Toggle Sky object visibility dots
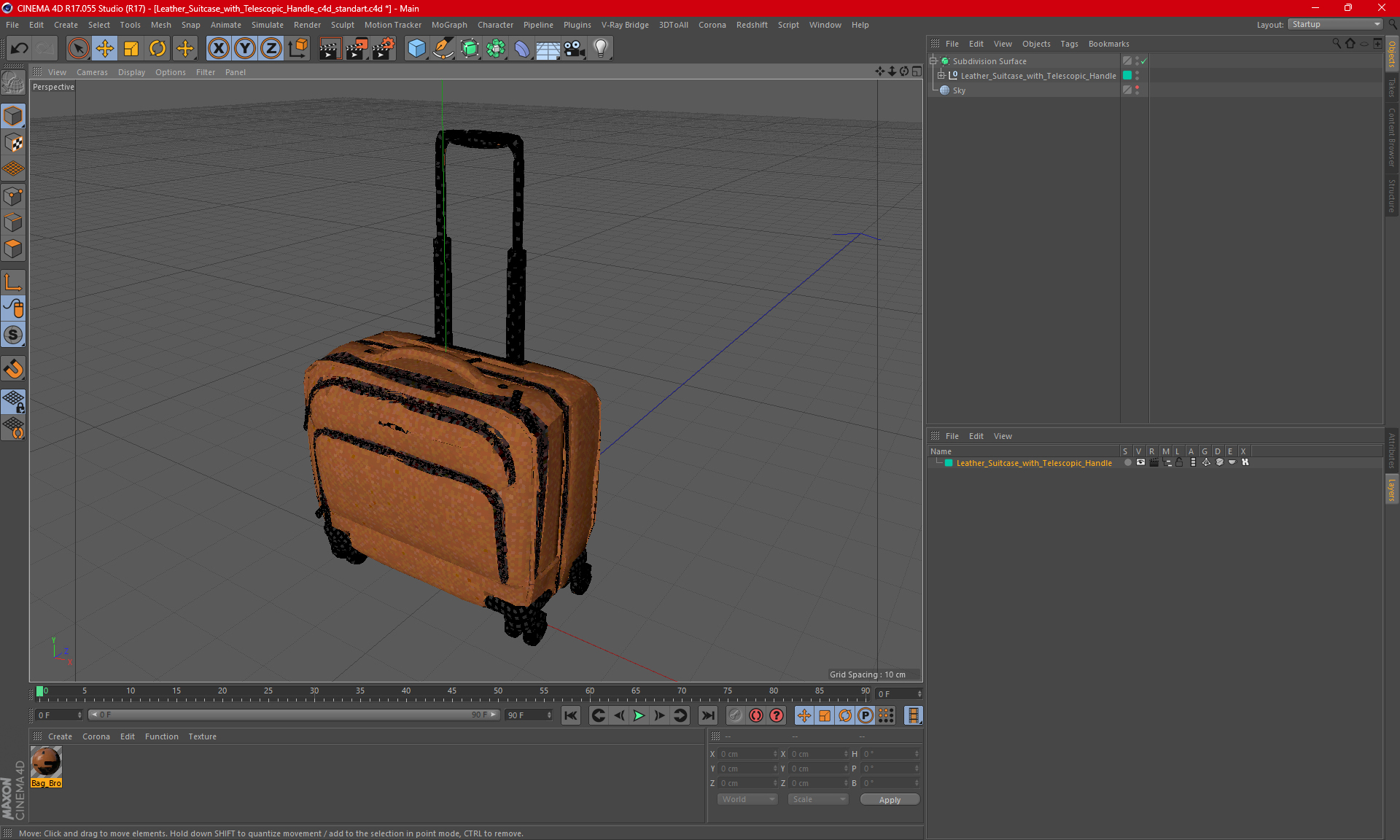The image size is (1400, 840). tap(1137, 90)
